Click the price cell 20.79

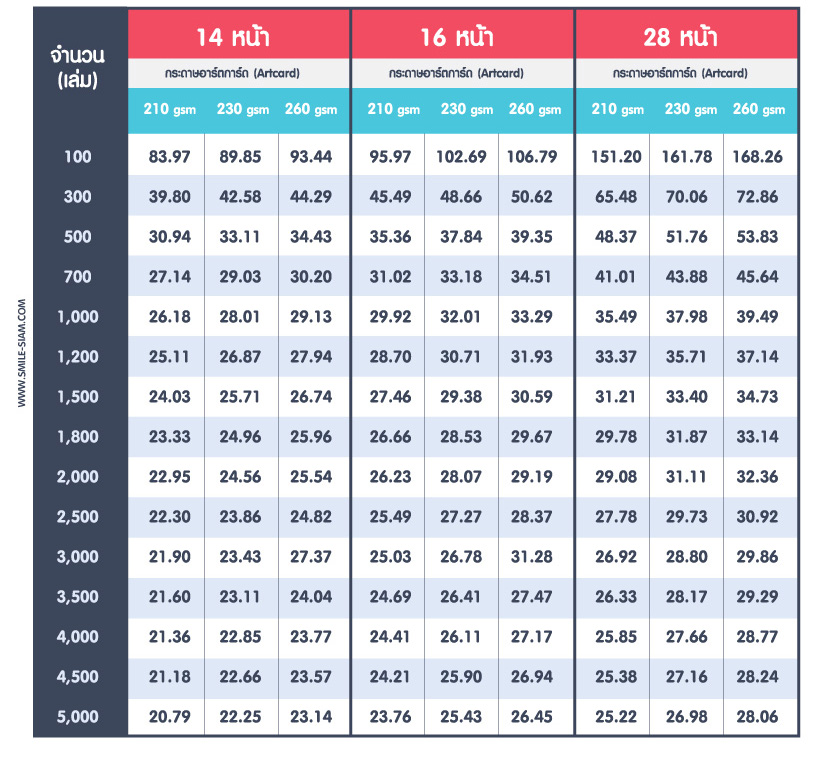coord(169,717)
